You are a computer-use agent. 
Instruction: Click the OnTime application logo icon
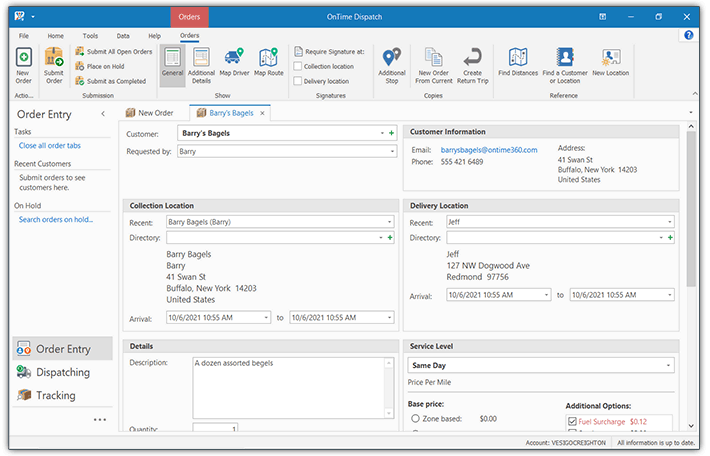[x=19, y=16]
